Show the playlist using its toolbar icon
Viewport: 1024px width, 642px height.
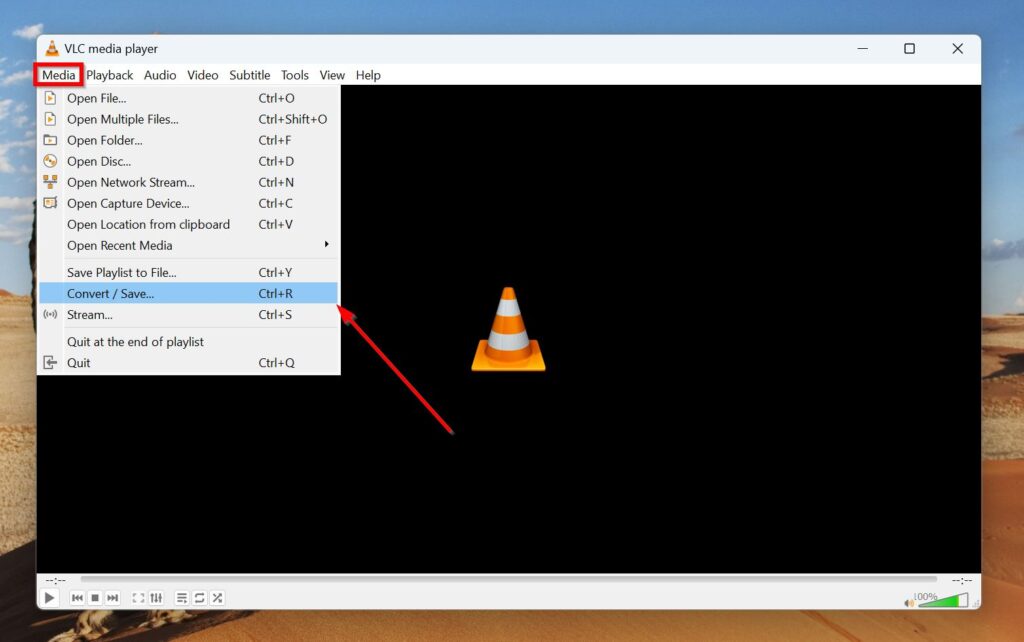point(181,597)
